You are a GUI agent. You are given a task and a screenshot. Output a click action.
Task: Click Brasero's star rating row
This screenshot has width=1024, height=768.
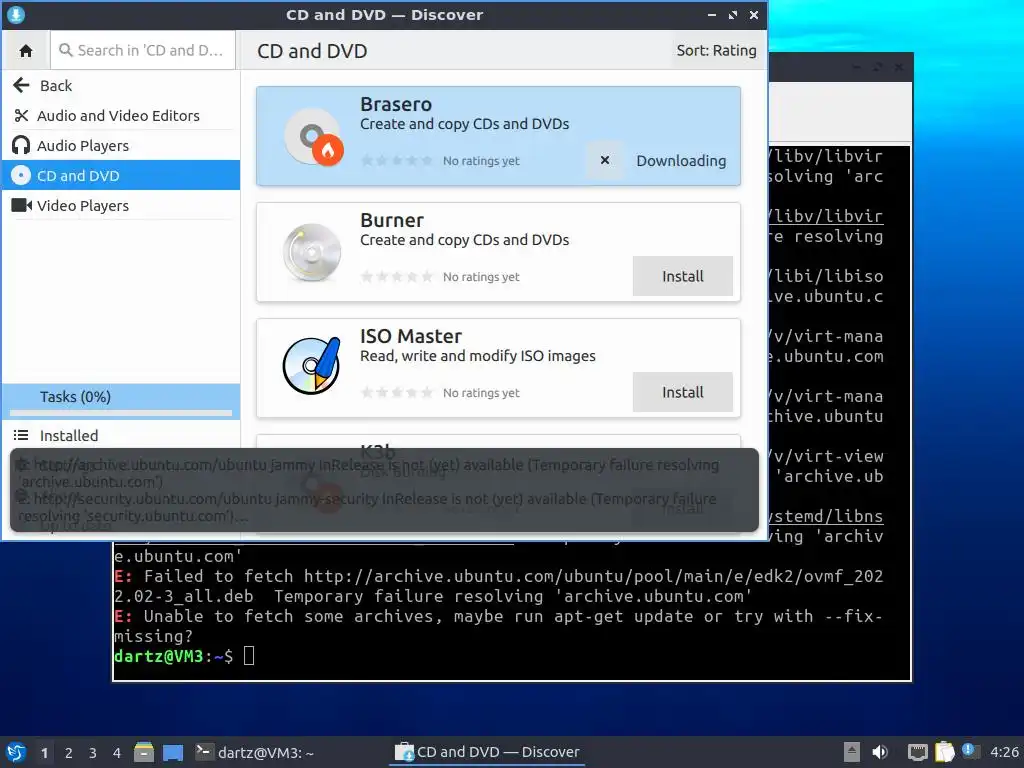pos(396,161)
